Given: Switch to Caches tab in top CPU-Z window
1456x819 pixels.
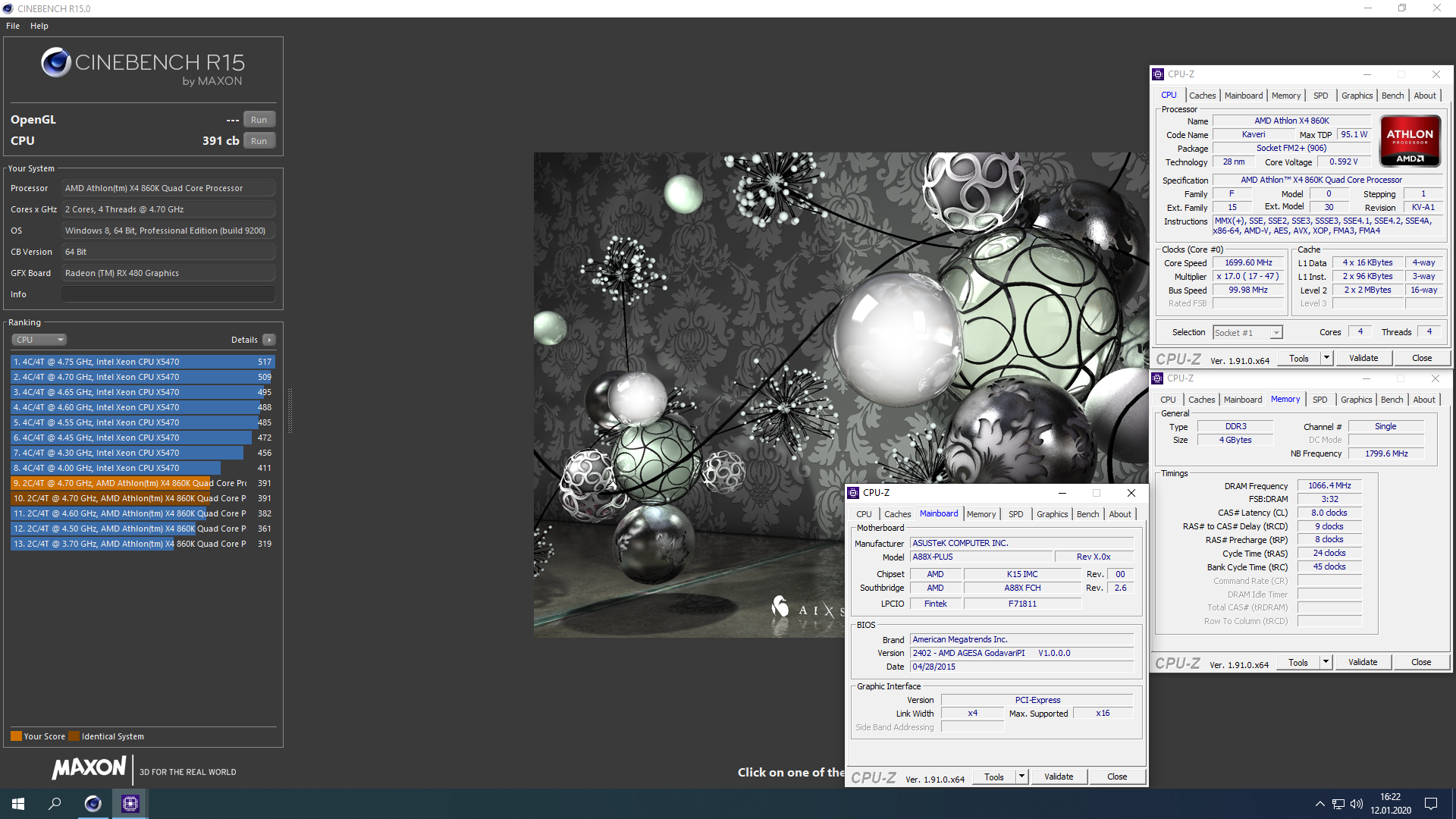Looking at the screenshot, I should pyautogui.click(x=1202, y=96).
